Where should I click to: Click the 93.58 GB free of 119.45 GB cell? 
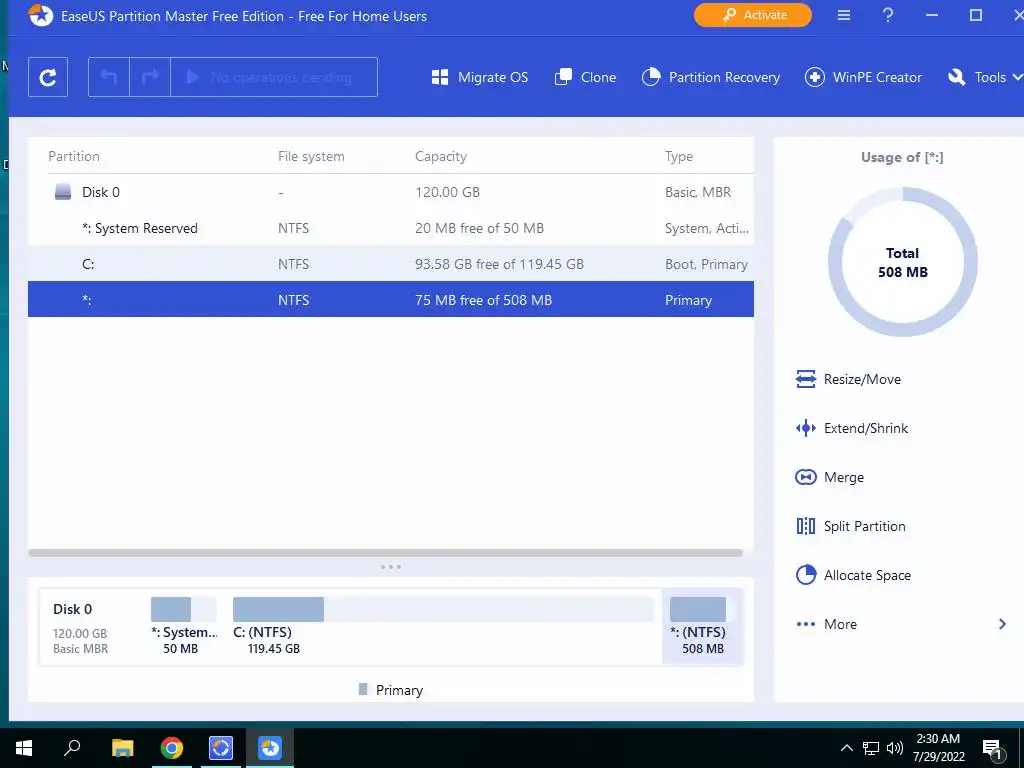(x=500, y=264)
